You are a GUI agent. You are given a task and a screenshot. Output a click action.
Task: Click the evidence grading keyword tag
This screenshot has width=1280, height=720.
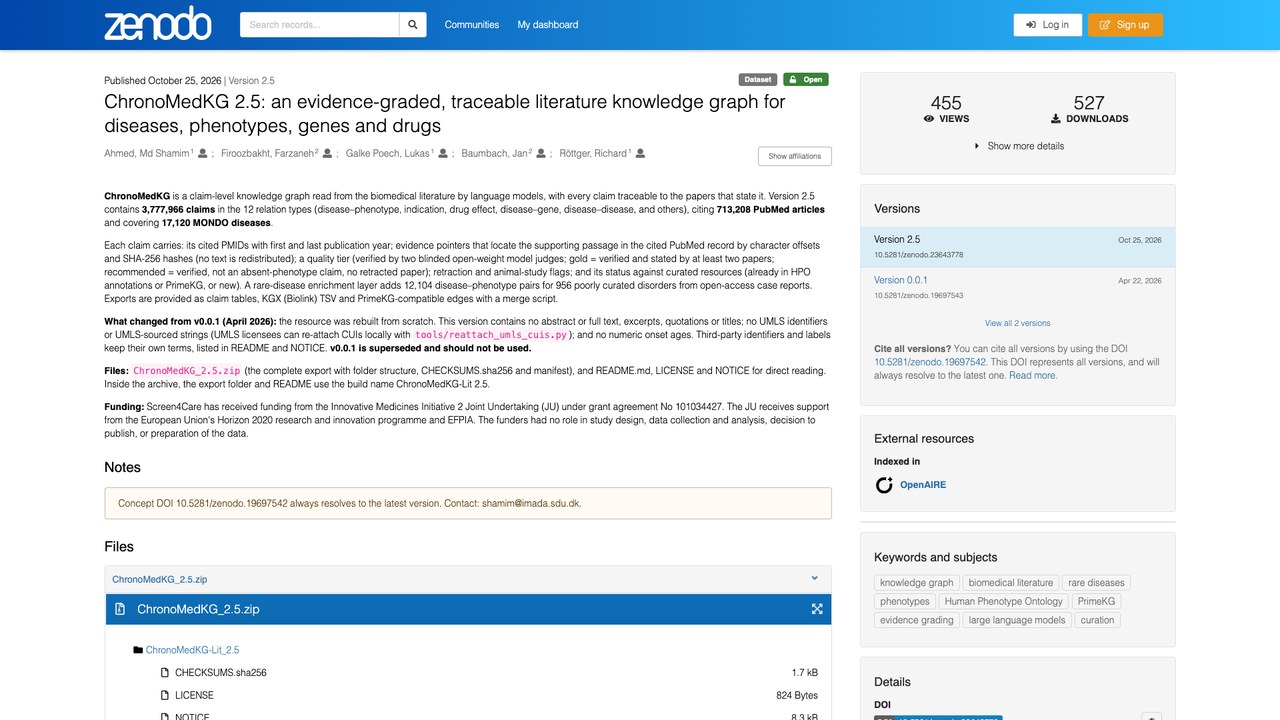click(917, 620)
